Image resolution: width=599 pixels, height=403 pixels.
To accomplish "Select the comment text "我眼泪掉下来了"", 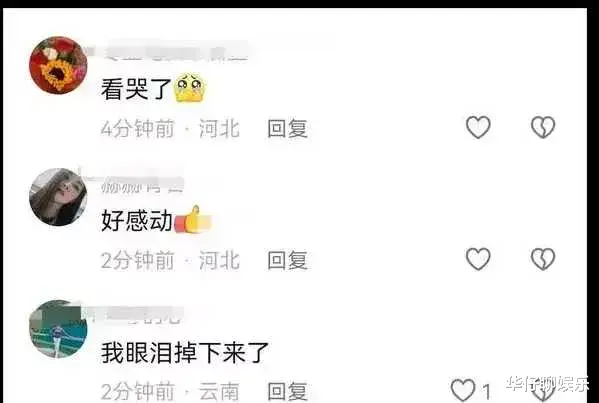I will coord(185,353).
